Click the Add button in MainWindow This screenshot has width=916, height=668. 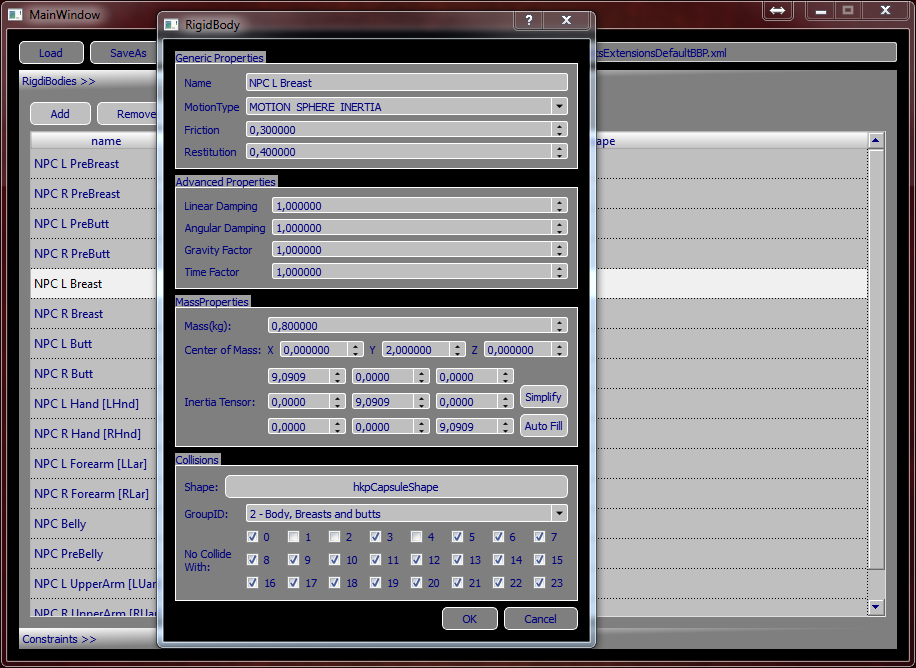(60, 114)
